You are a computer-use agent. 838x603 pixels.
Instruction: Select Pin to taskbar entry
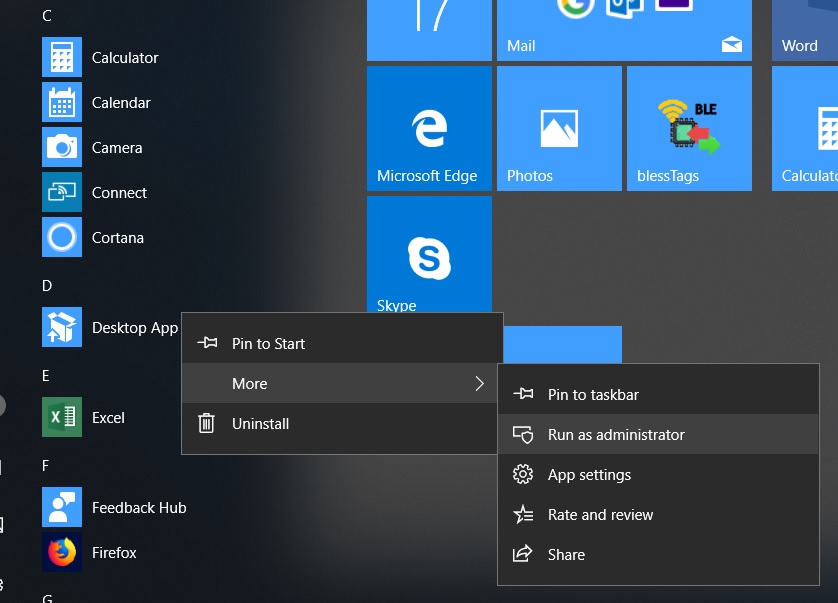pyautogui.click(x=658, y=395)
